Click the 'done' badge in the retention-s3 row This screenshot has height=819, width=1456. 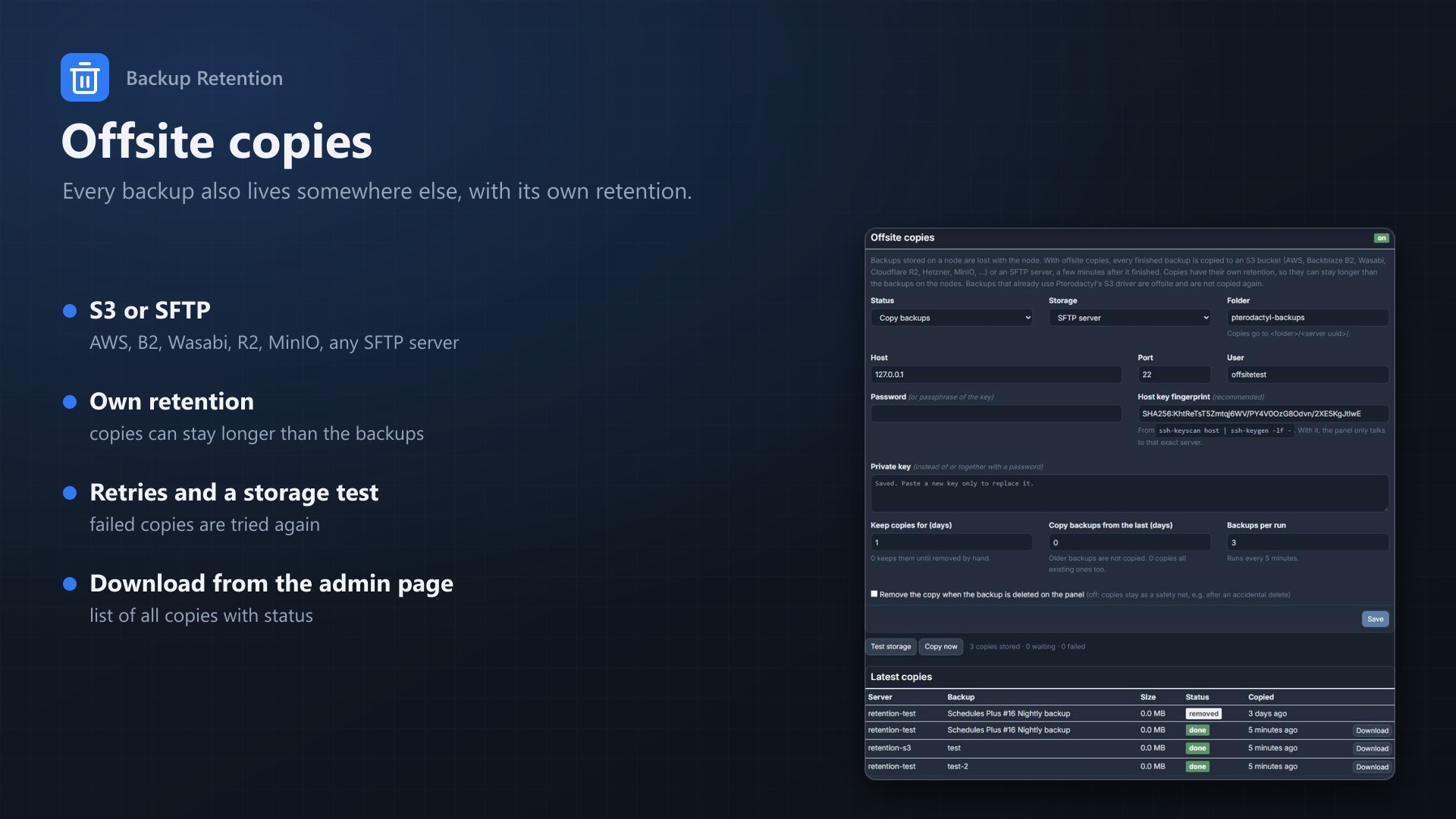point(1197,748)
